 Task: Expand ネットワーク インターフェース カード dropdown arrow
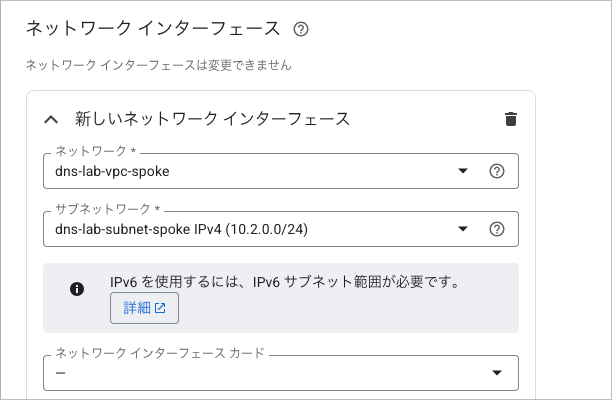tap(497, 373)
